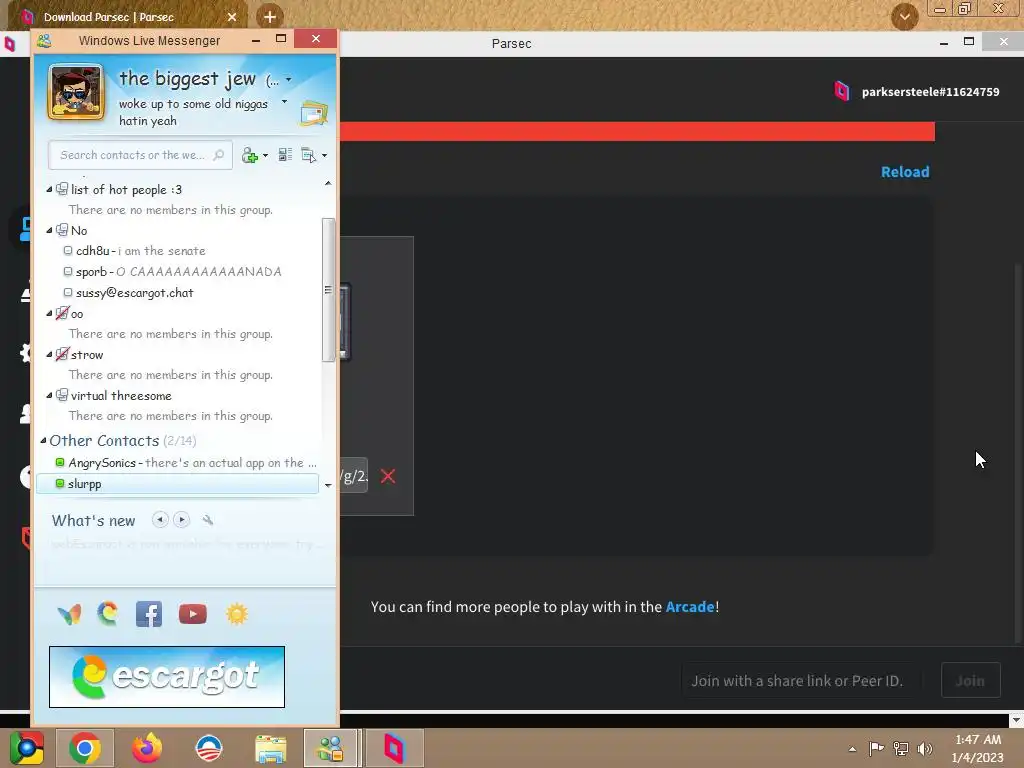Click the Show menu icon in Messenger

click(x=308, y=155)
